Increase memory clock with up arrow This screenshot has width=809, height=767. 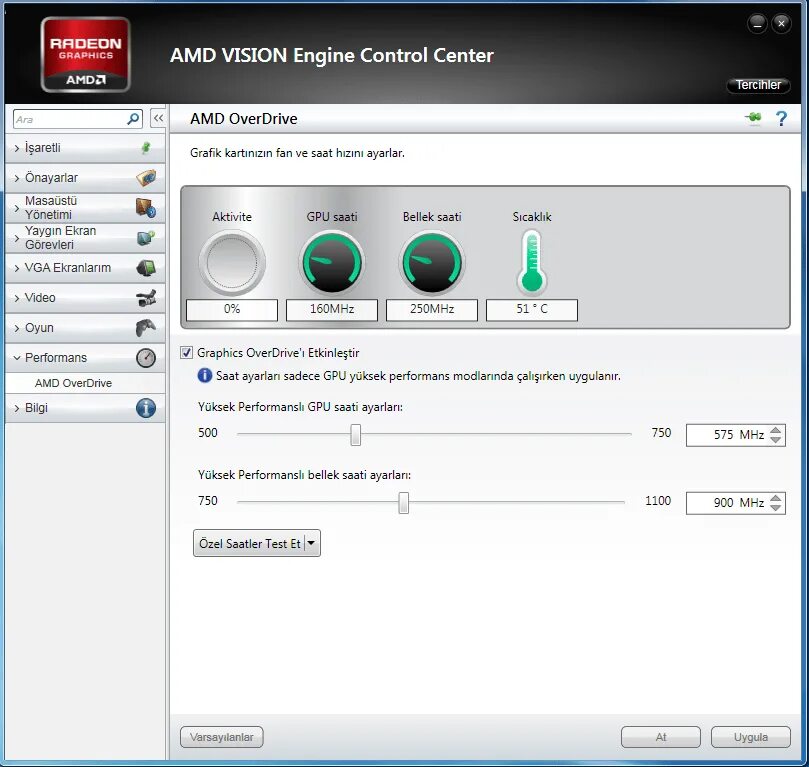775,498
